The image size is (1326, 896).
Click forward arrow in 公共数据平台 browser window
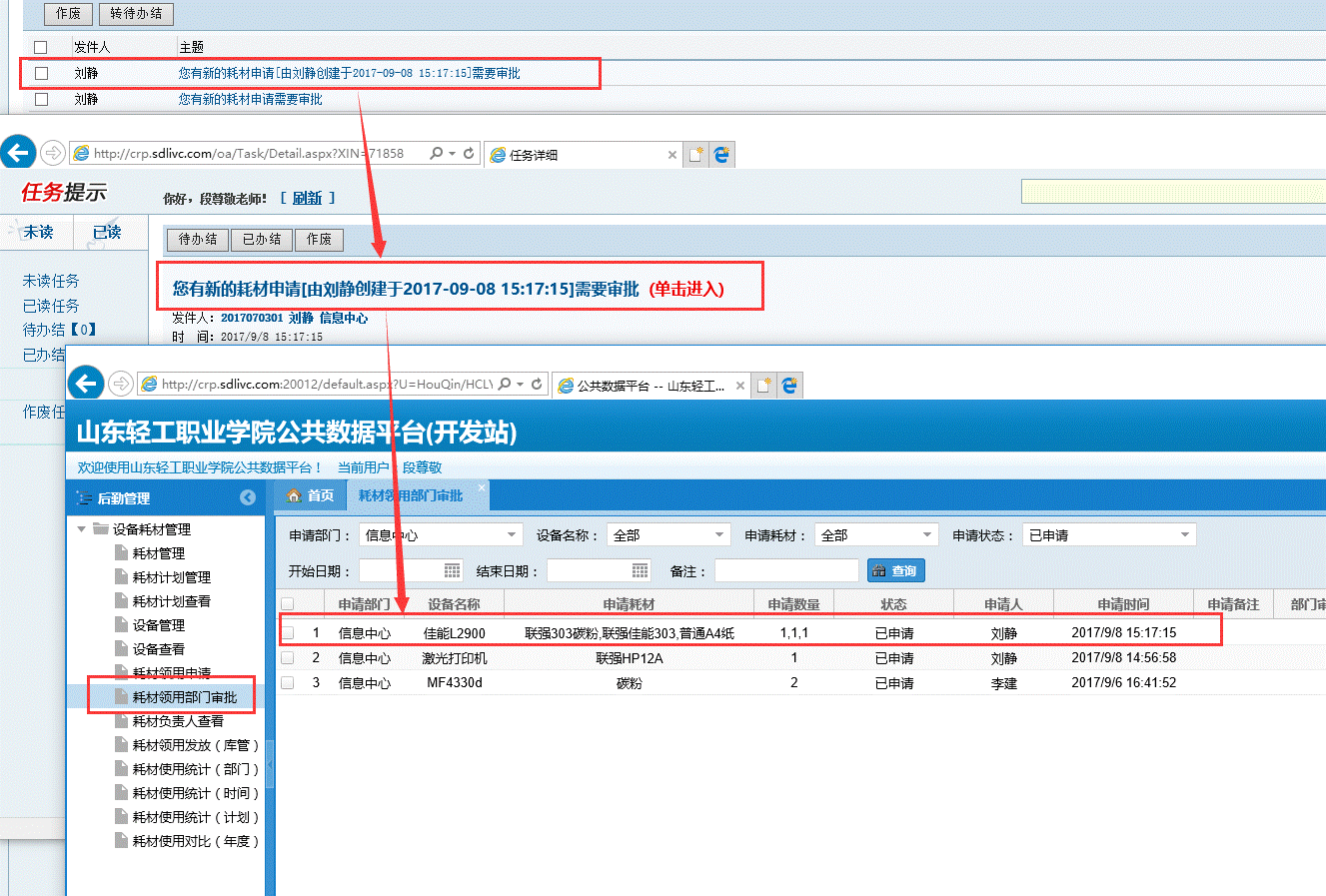(x=121, y=384)
